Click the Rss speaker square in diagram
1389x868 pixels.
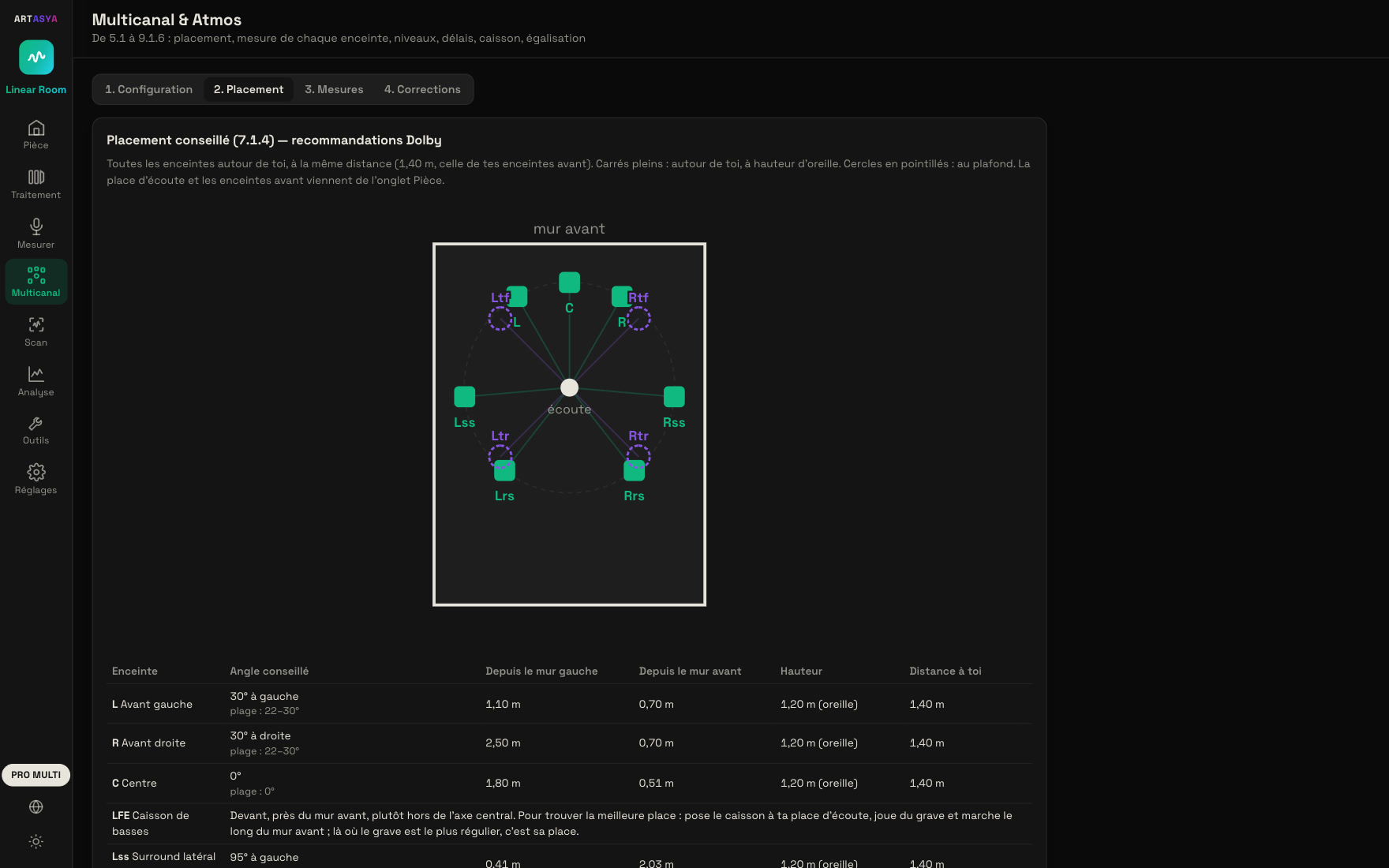[674, 396]
